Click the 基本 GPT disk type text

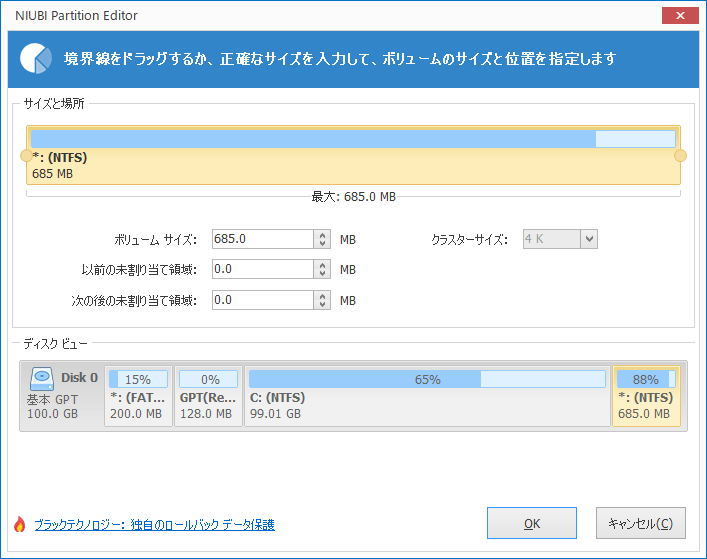coord(52,399)
